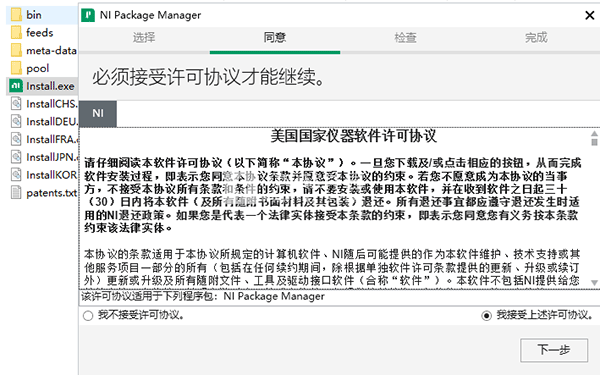Close the NI Package Manager window
Image resolution: width=600 pixels, height=375 pixels.
(x=590, y=15)
